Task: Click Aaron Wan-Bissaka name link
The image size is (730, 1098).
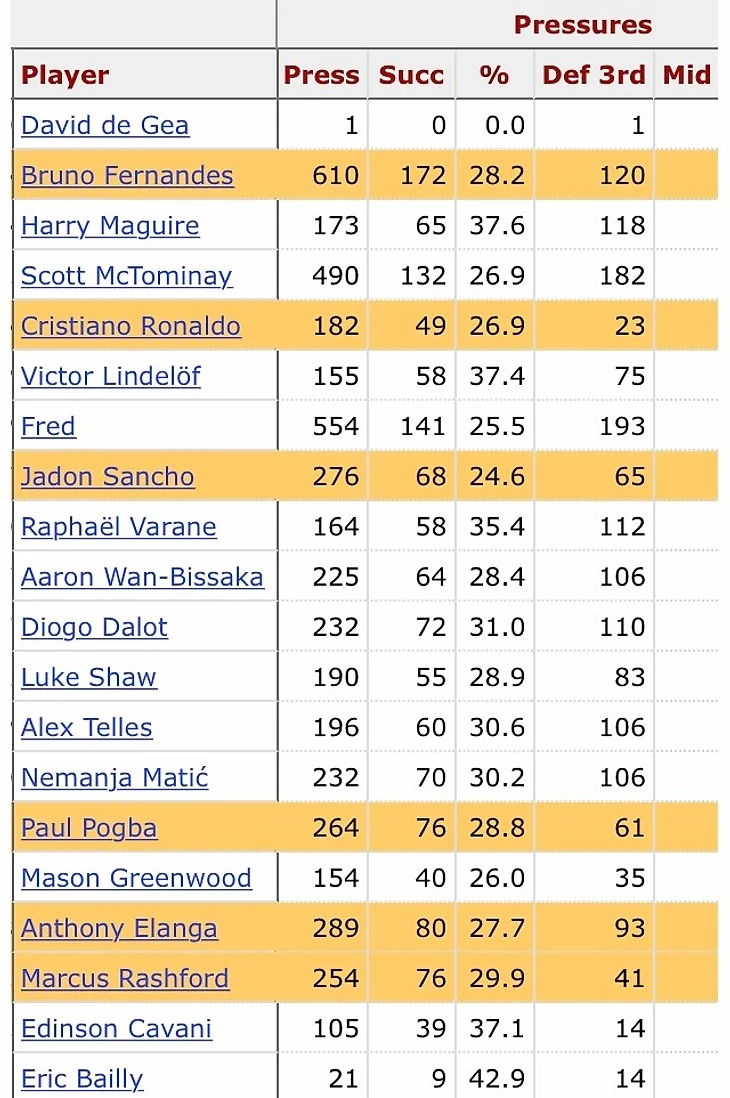Action: click(142, 577)
